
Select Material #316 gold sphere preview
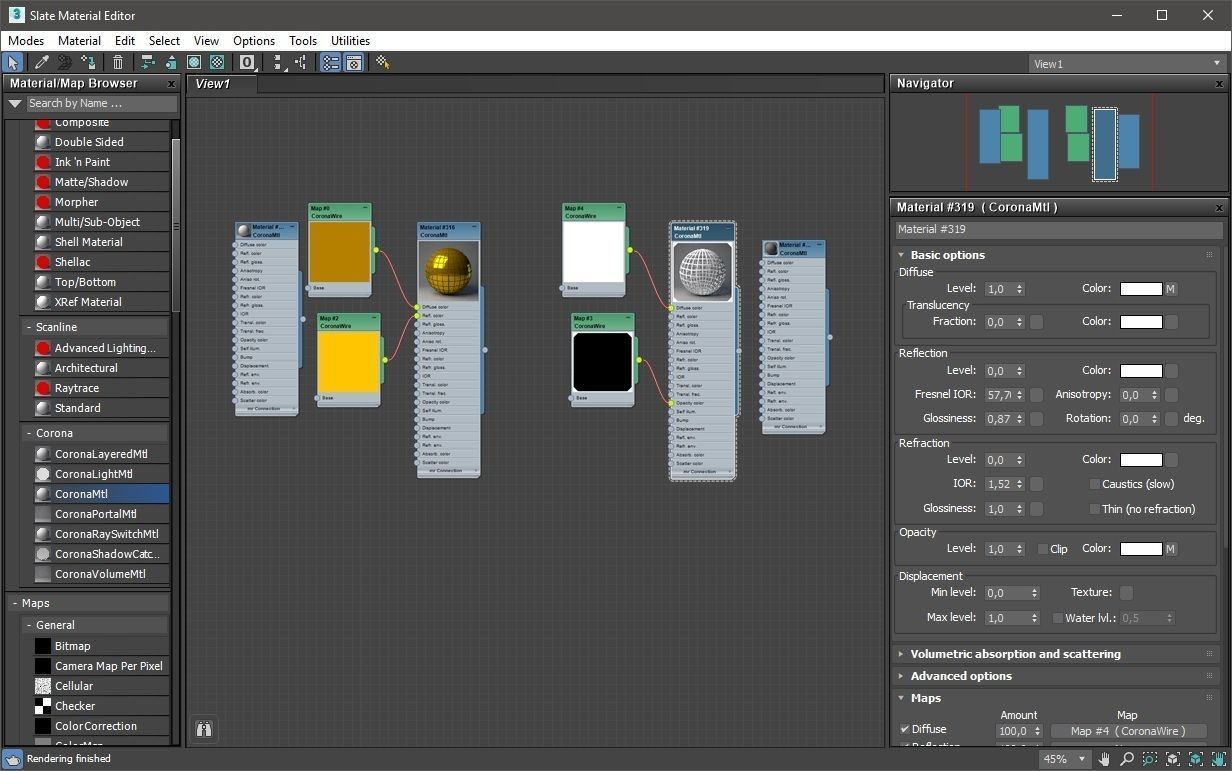click(449, 269)
